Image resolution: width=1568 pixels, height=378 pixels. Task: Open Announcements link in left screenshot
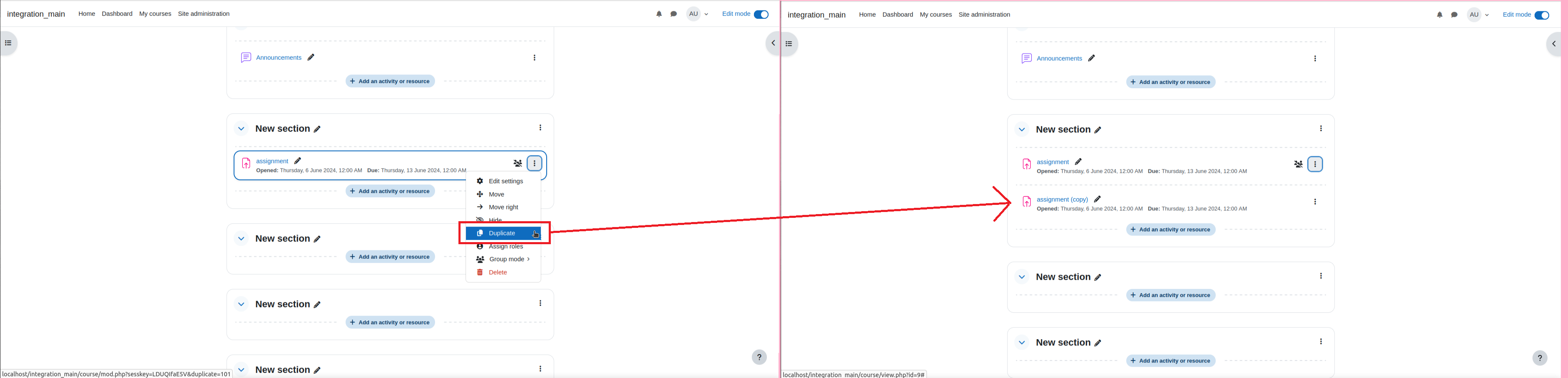click(279, 57)
